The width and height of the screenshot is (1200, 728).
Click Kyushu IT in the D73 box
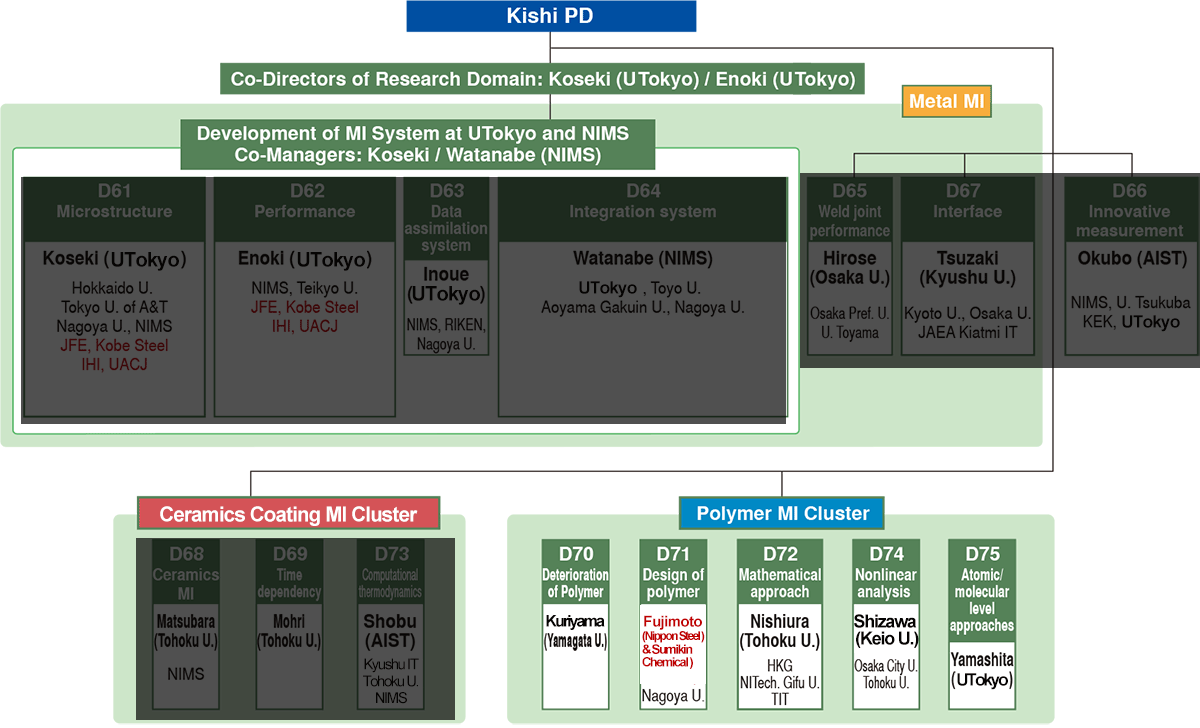point(391,664)
